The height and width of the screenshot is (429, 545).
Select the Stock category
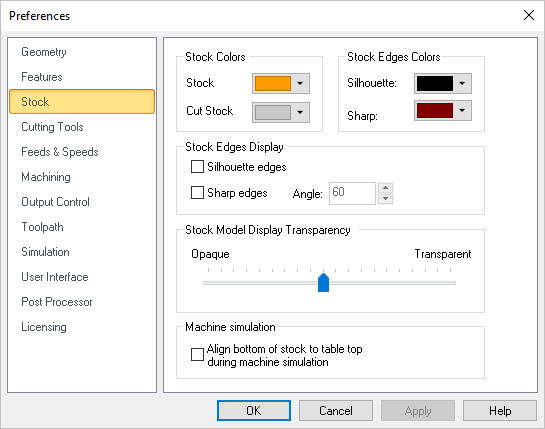tap(82, 102)
